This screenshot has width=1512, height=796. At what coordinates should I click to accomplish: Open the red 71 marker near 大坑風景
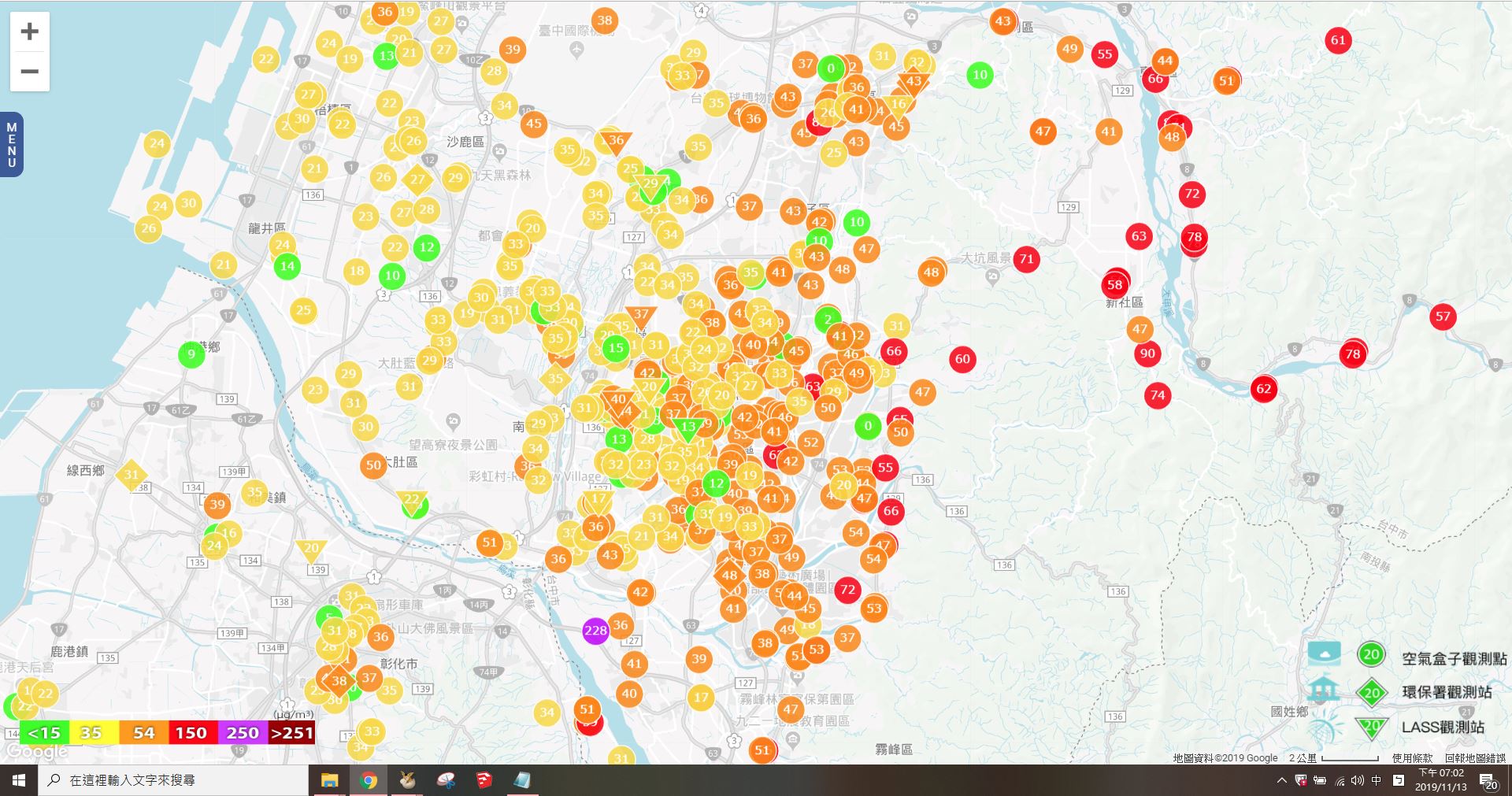click(1026, 258)
